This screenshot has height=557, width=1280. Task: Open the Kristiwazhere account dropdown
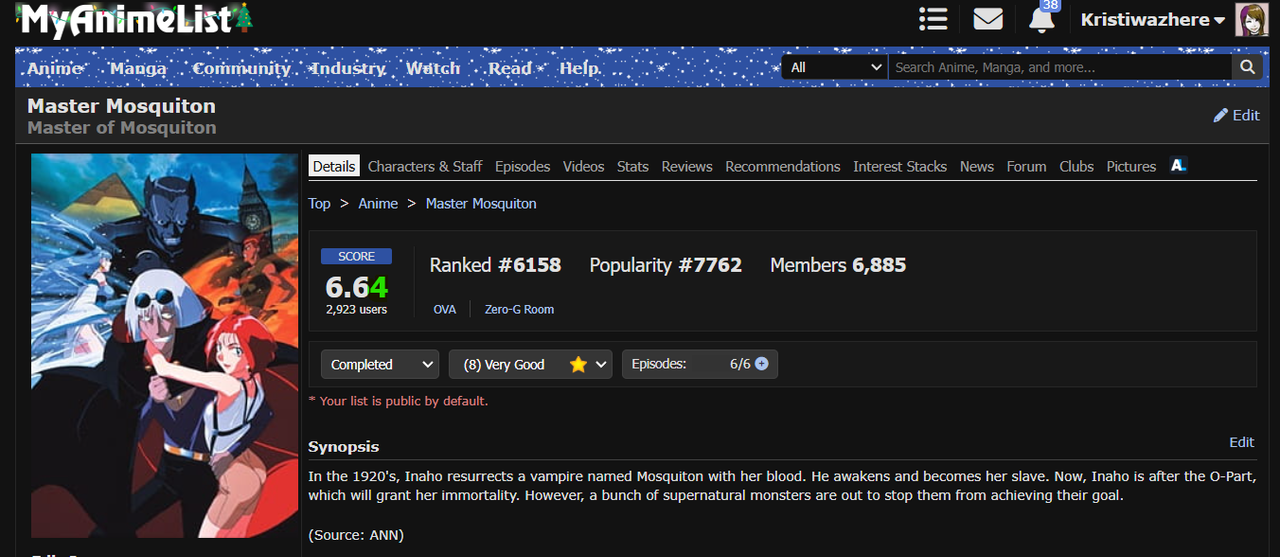click(x=1153, y=20)
